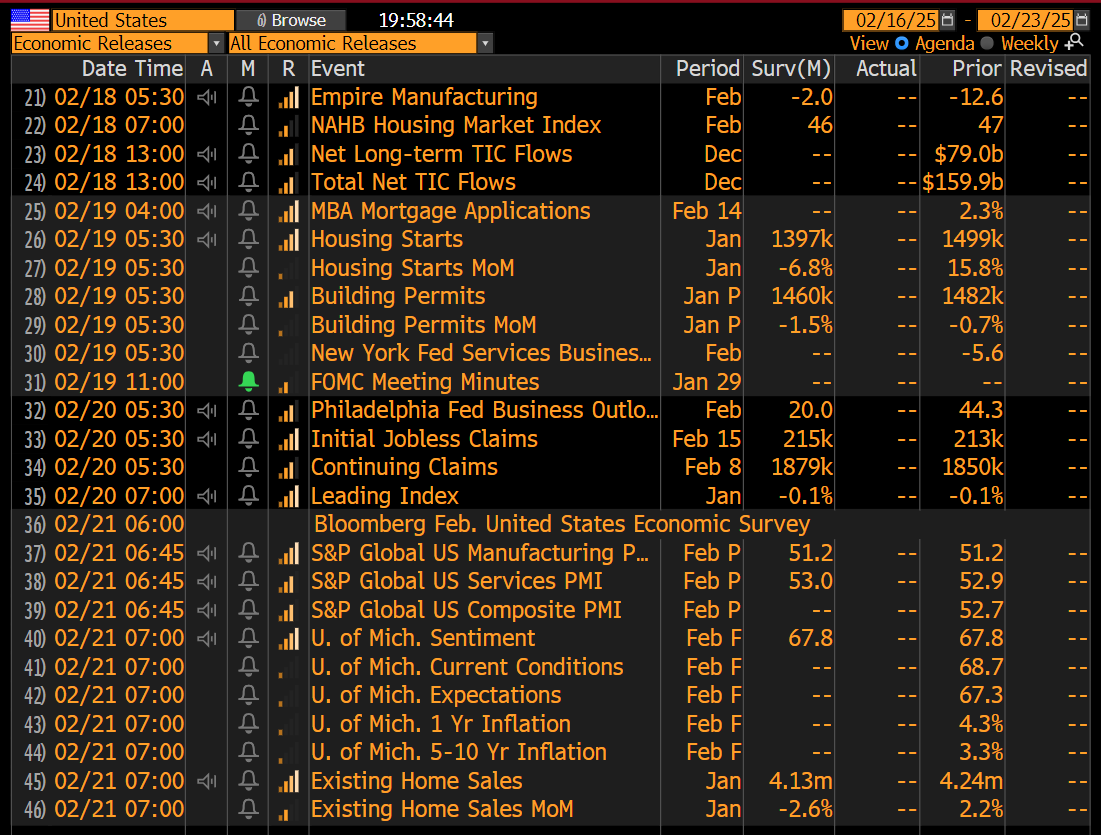Edit the United States country field
The image size is (1101, 835).
click(x=143, y=20)
